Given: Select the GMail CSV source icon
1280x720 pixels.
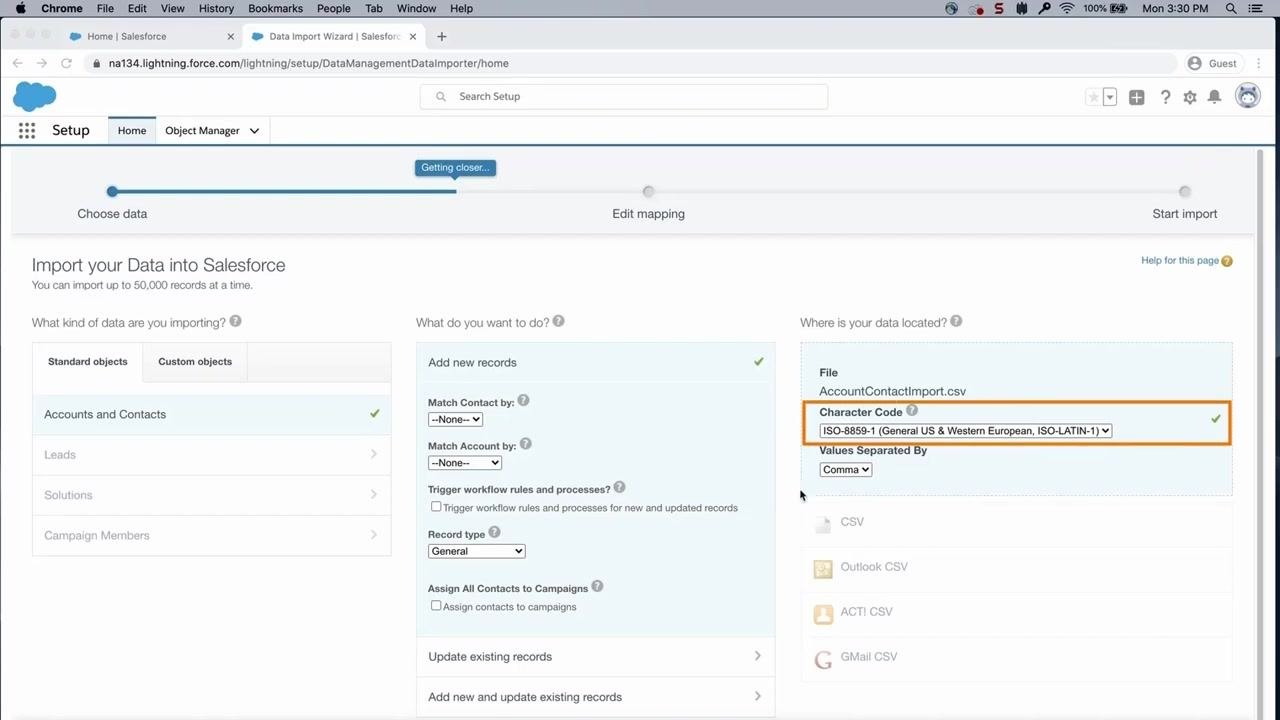Looking at the screenshot, I should point(823,658).
